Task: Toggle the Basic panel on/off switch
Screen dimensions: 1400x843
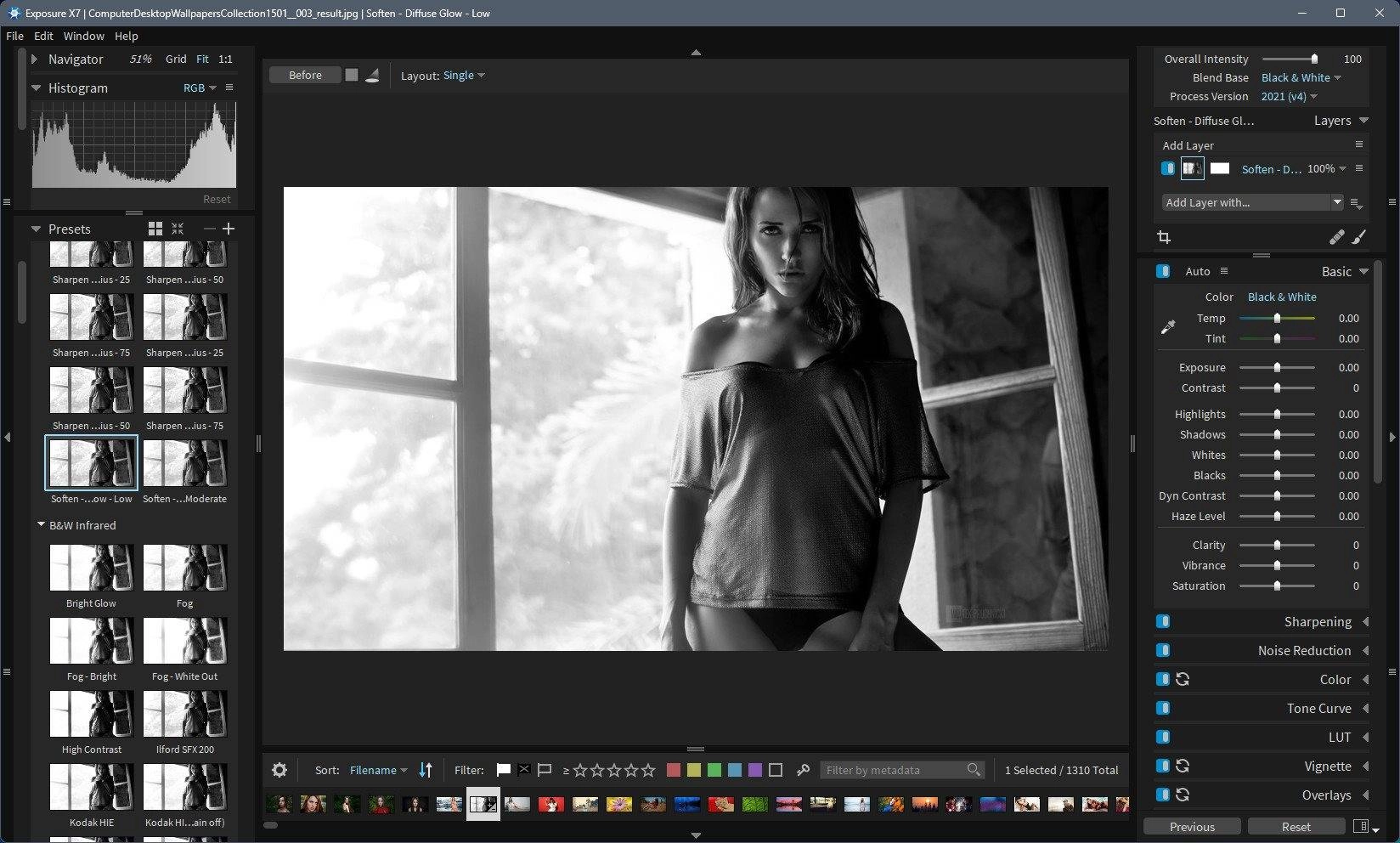Action: tap(1163, 271)
